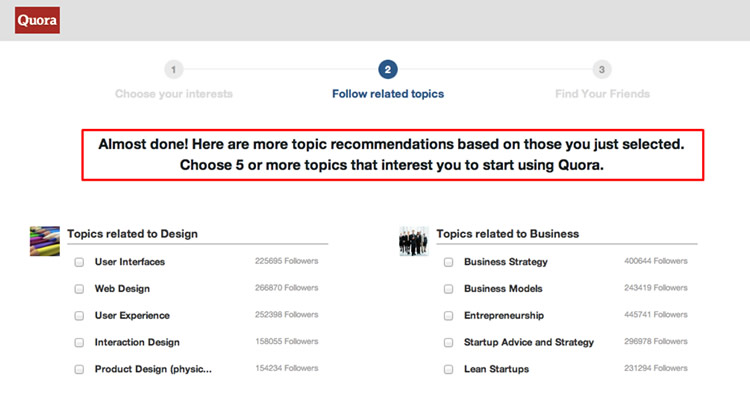Tick the Lean Startups checkbox
The height and width of the screenshot is (406, 750).
pyautogui.click(x=449, y=369)
